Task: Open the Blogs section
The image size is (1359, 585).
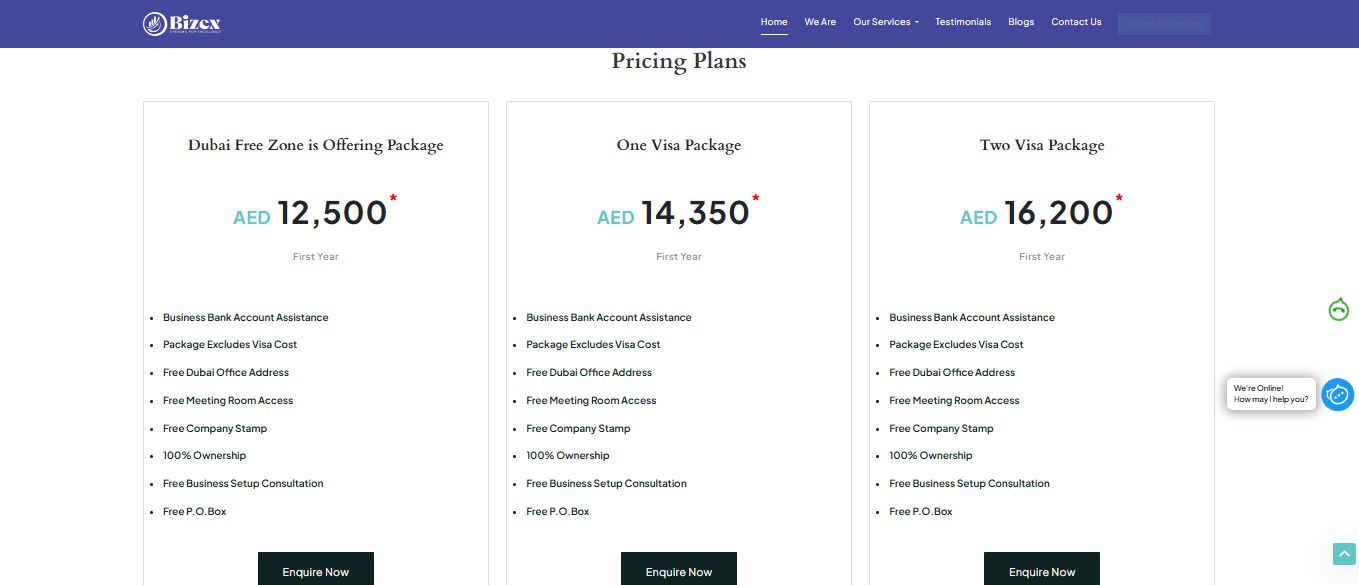Action: [1020, 21]
